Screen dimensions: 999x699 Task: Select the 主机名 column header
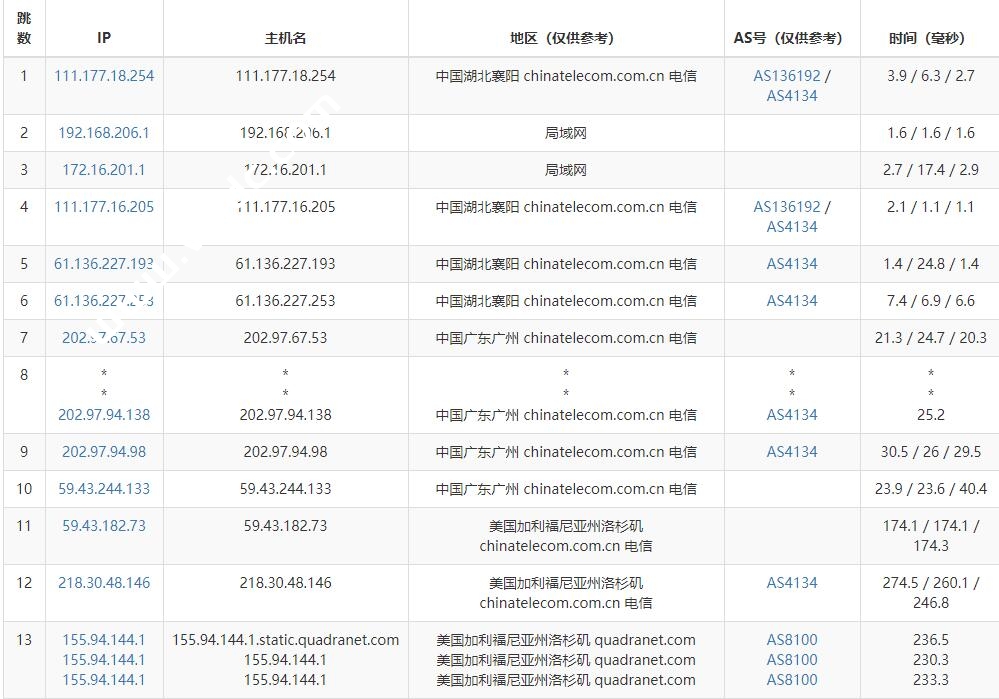click(285, 38)
